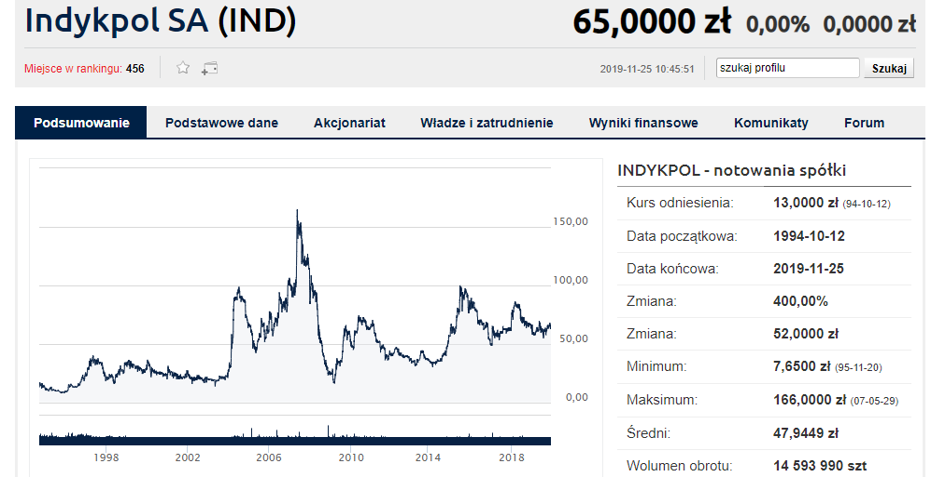Click the Zmiana value 400,00%
Viewport: 945px width, 477px height.
[x=800, y=302]
